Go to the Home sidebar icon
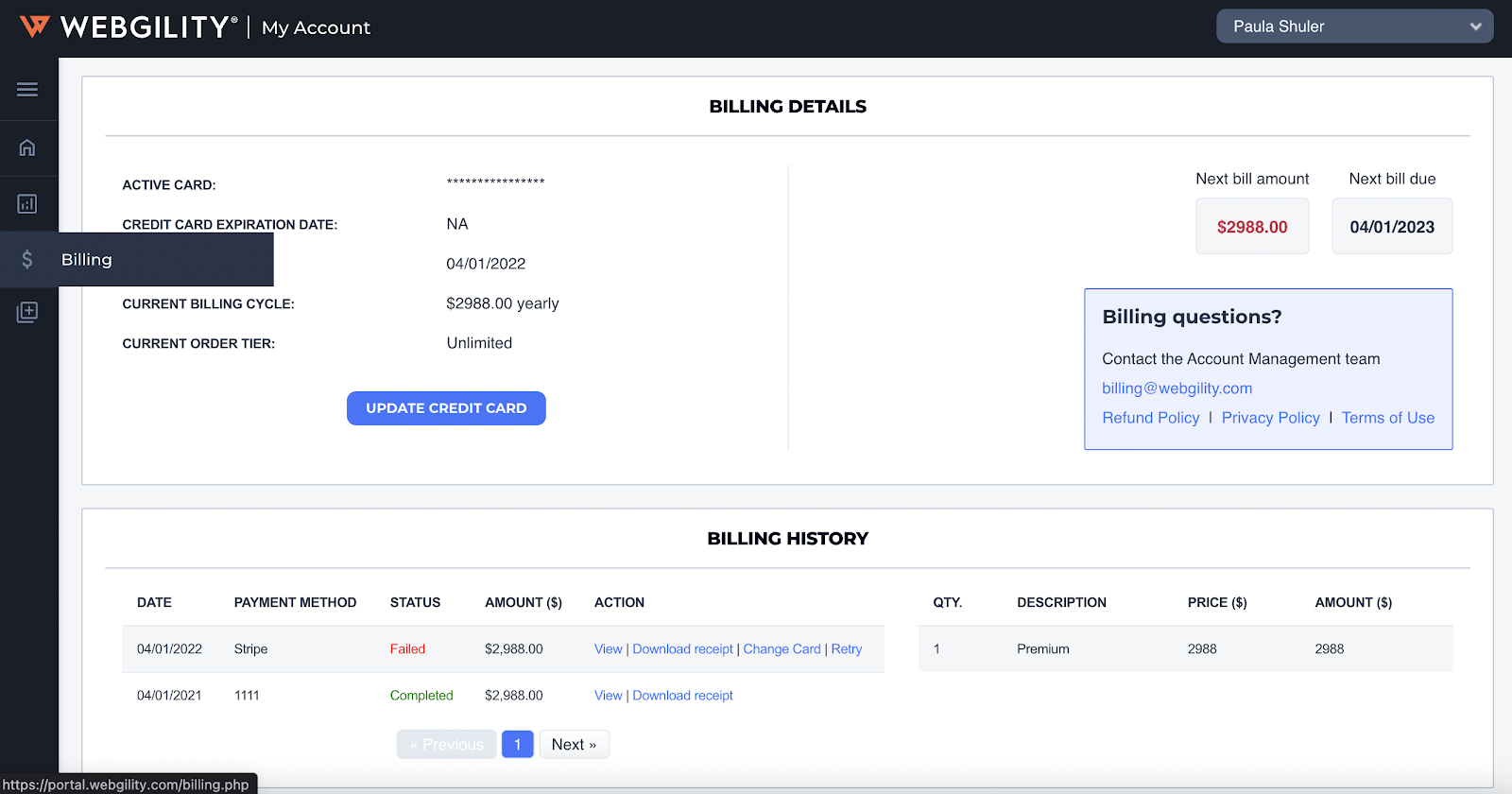 [x=27, y=147]
